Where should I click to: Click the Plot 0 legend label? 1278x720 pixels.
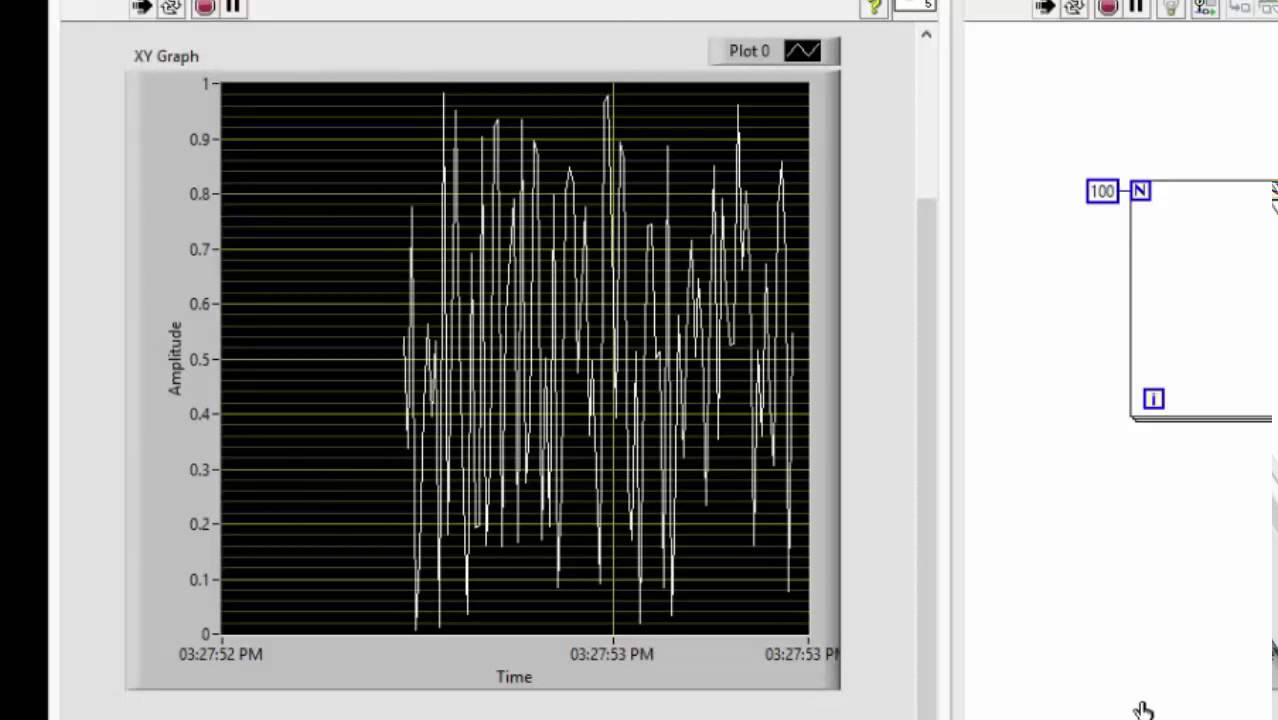749,51
